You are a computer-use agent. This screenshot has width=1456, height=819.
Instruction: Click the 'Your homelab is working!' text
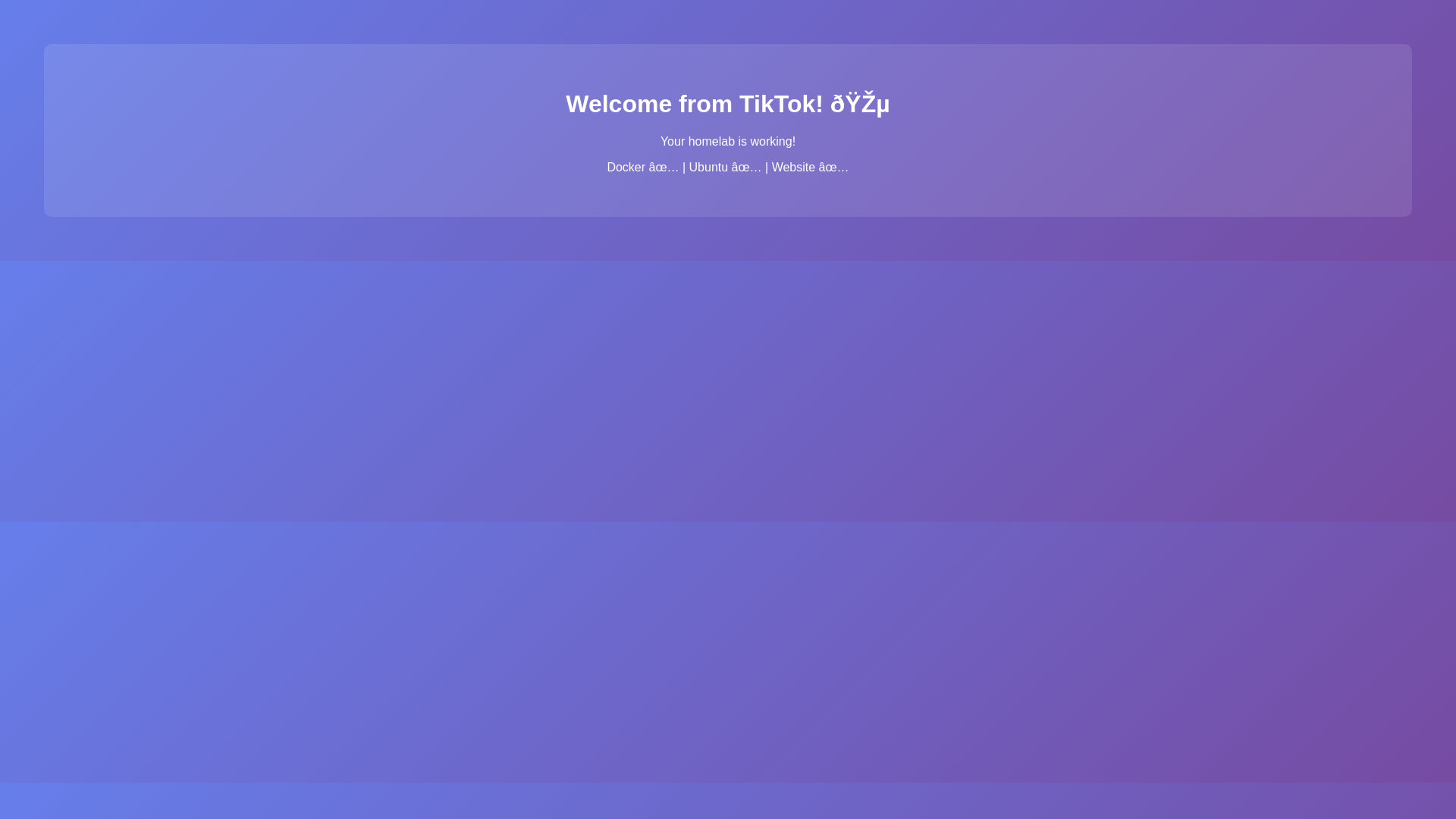[727, 142]
